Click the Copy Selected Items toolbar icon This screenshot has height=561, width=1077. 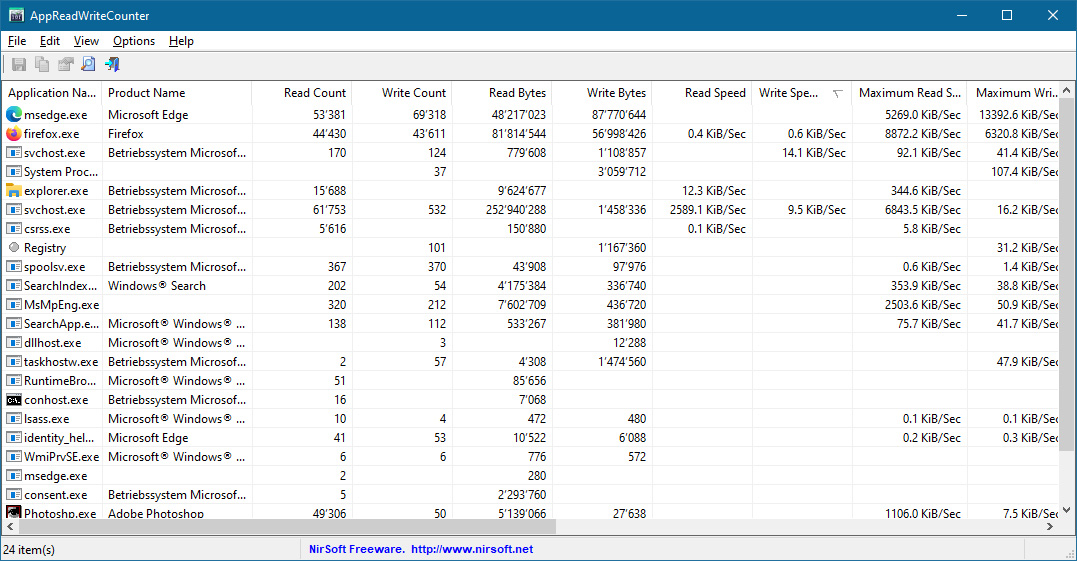point(42,65)
